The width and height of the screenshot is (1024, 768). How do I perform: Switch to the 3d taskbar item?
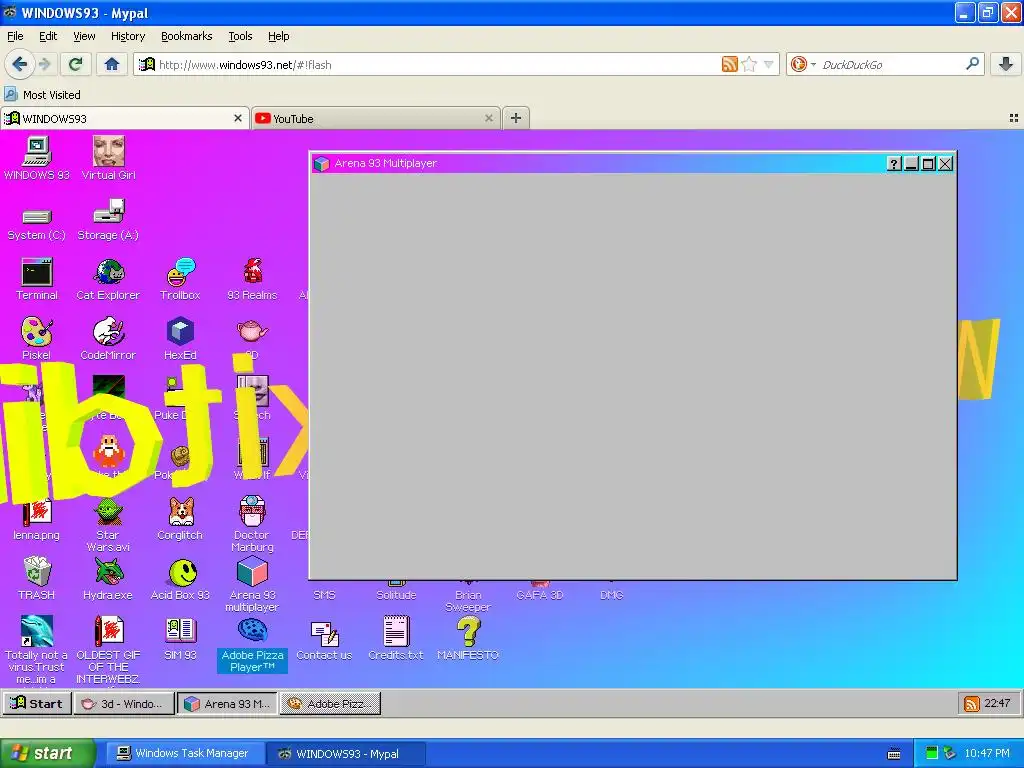124,703
